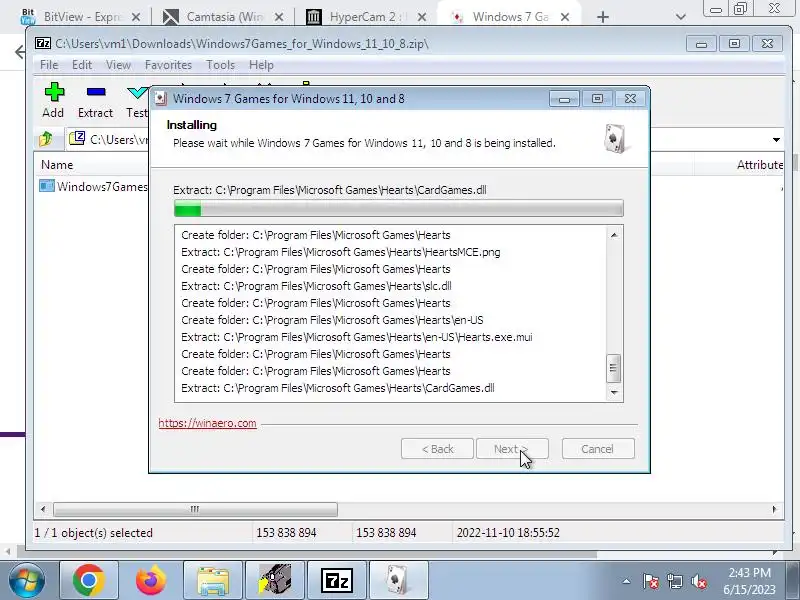The image size is (800, 600).
Task: Click the 7z icon in 7-Zip title bar
Action: coord(43,43)
